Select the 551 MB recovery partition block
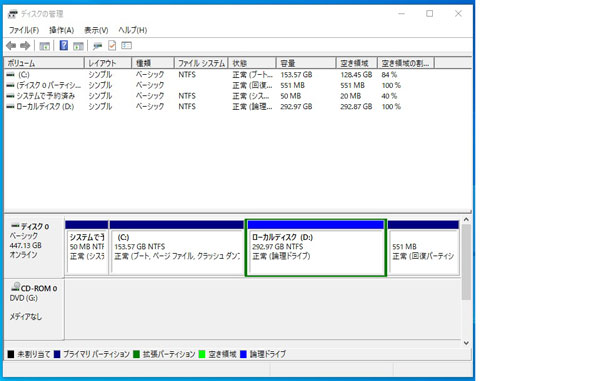The image size is (600, 381). pyautogui.click(x=423, y=248)
